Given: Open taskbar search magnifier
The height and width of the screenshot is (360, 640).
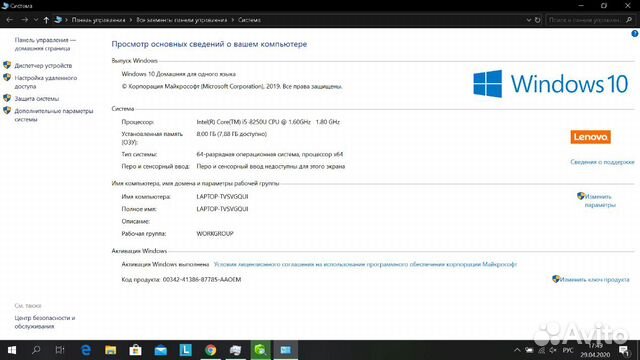Looking at the screenshot, I should [x=36, y=350].
